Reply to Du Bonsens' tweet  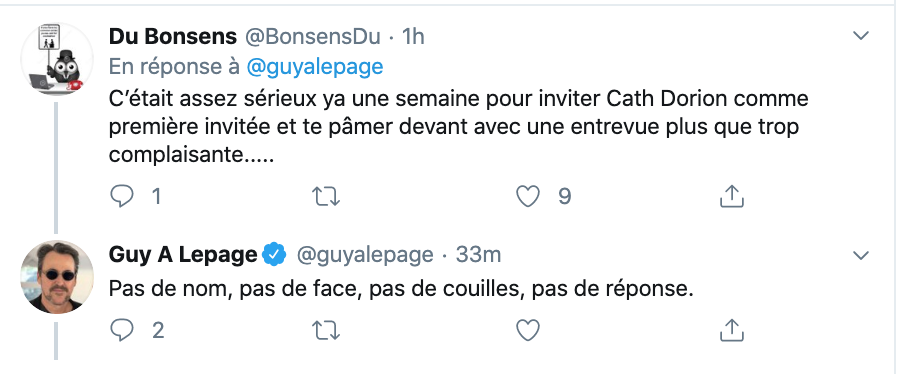point(121,197)
